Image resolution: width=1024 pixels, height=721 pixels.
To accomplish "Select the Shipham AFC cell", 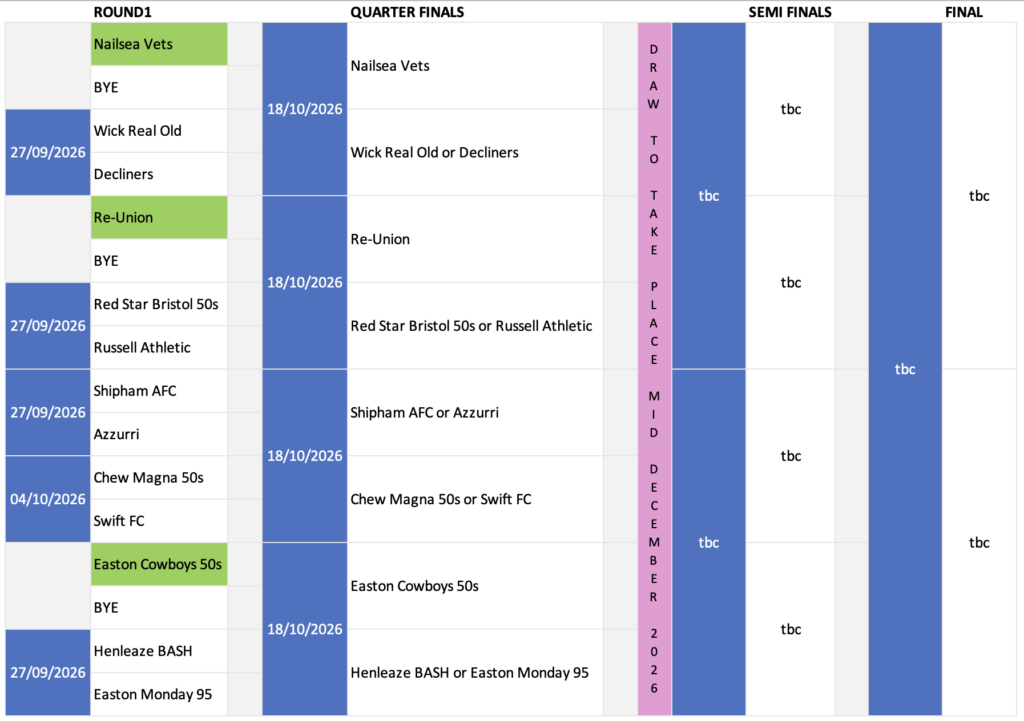I will click(x=159, y=391).
